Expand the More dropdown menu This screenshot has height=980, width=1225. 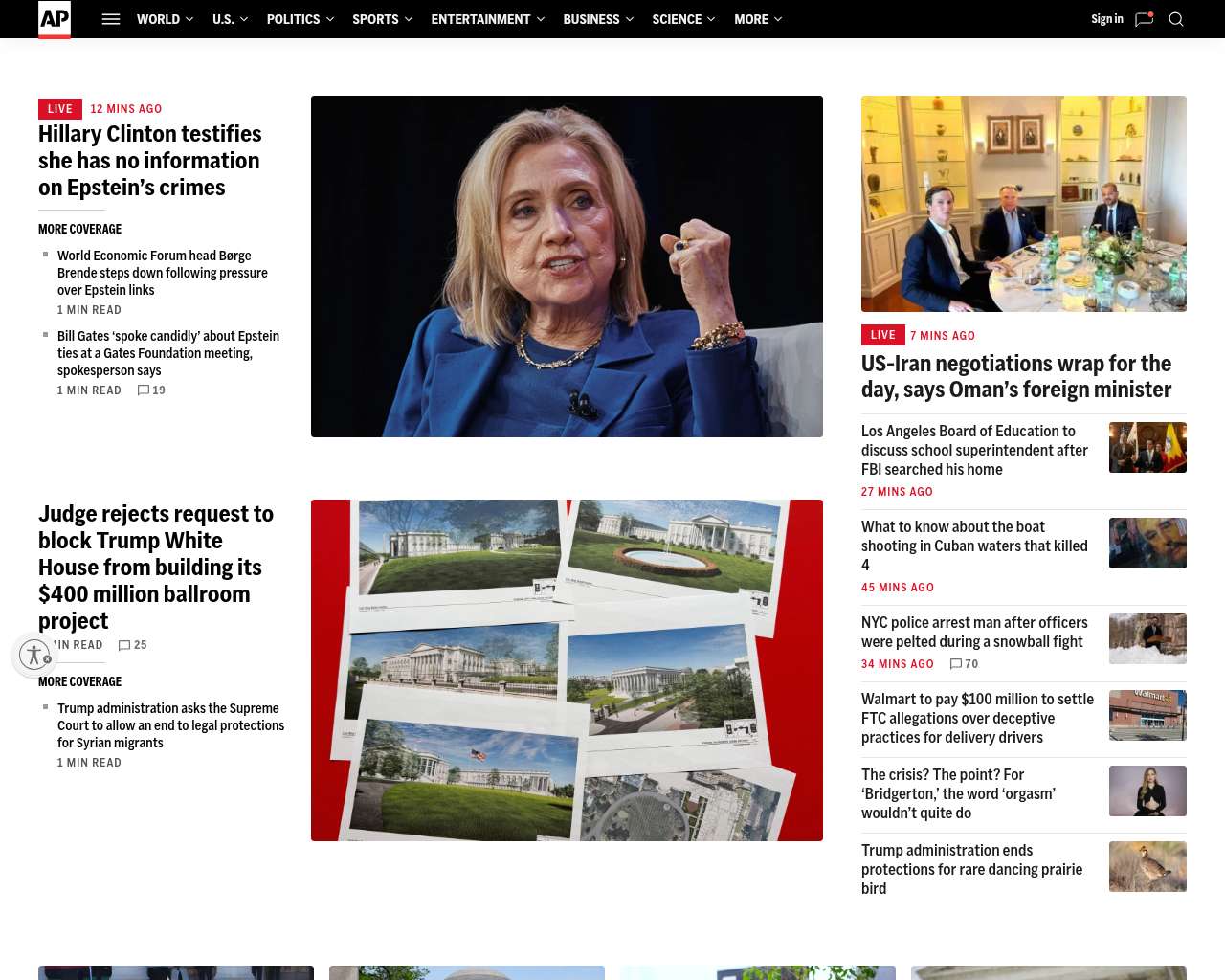click(x=757, y=19)
